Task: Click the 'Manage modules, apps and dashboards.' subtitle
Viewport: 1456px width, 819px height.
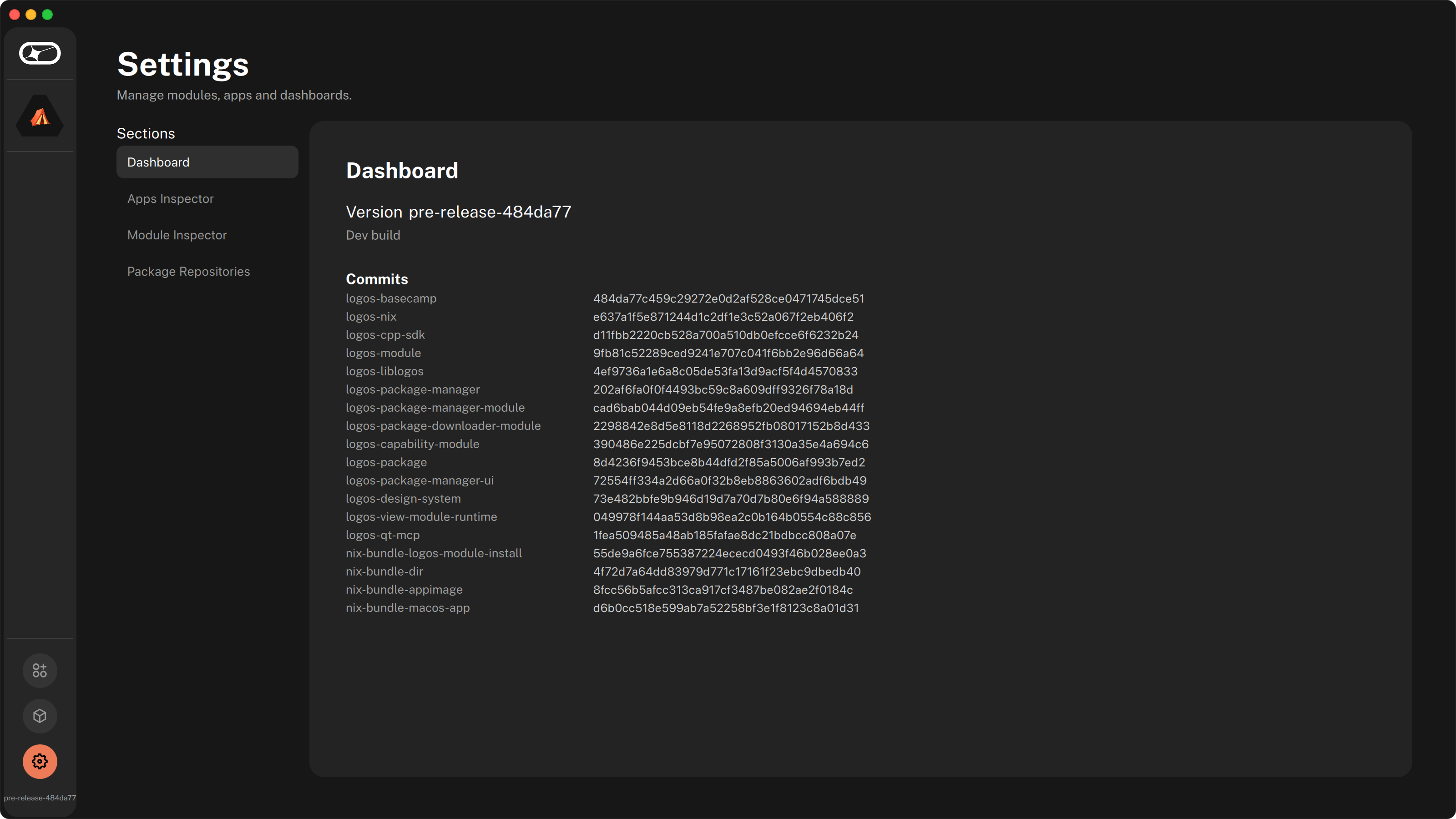Action: (x=234, y=95)
